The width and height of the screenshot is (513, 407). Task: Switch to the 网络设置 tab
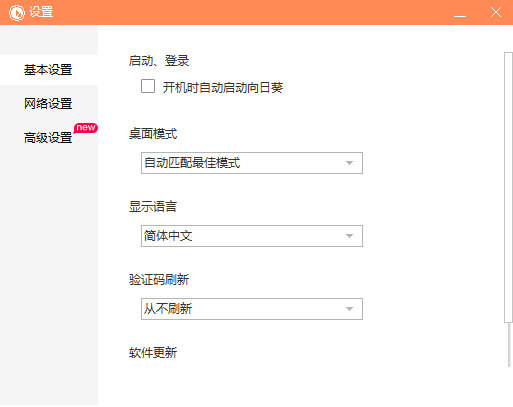(49, 104)
